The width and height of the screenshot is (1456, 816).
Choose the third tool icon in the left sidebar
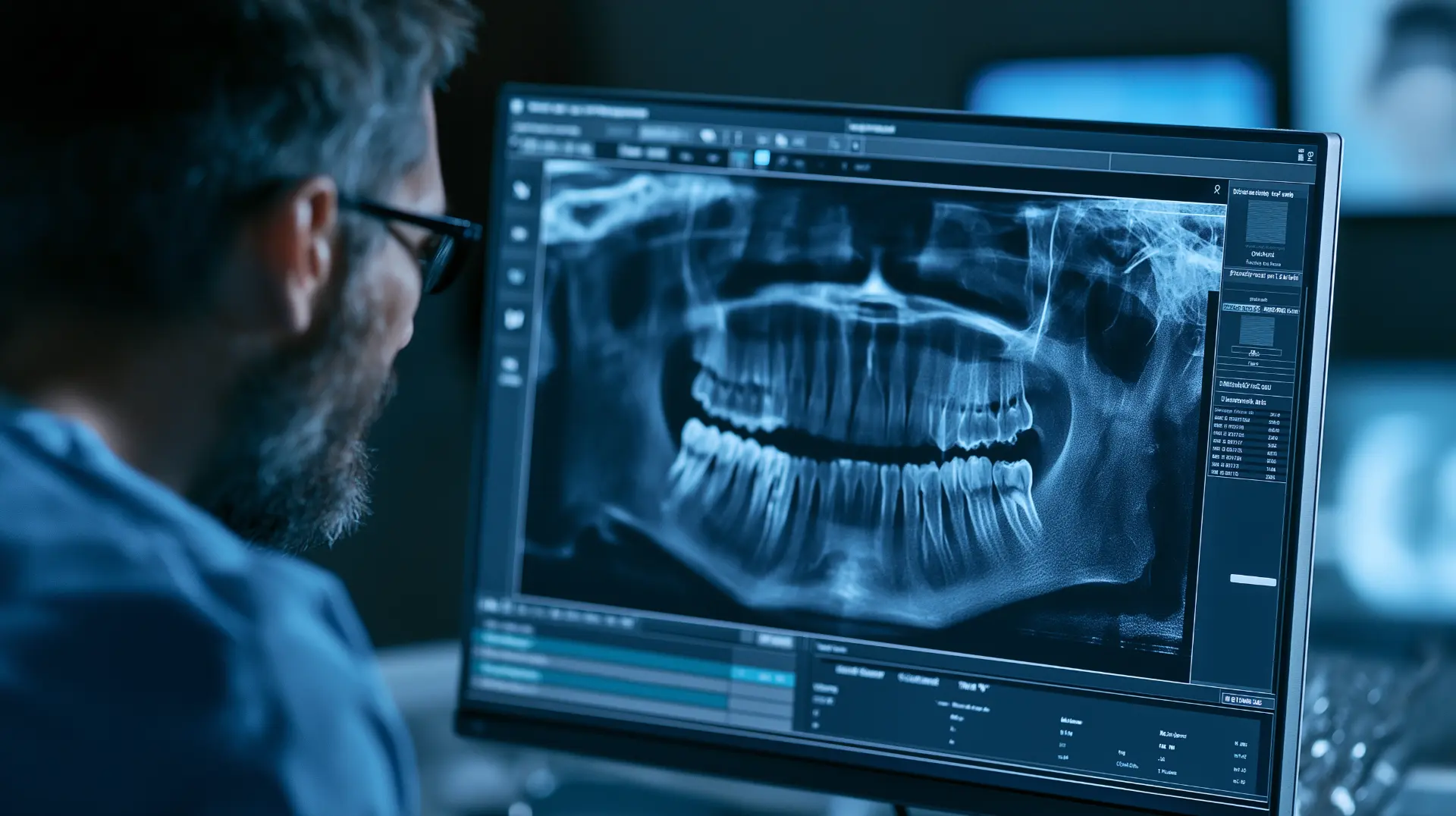pyautogui.click(x=517, y=277)
